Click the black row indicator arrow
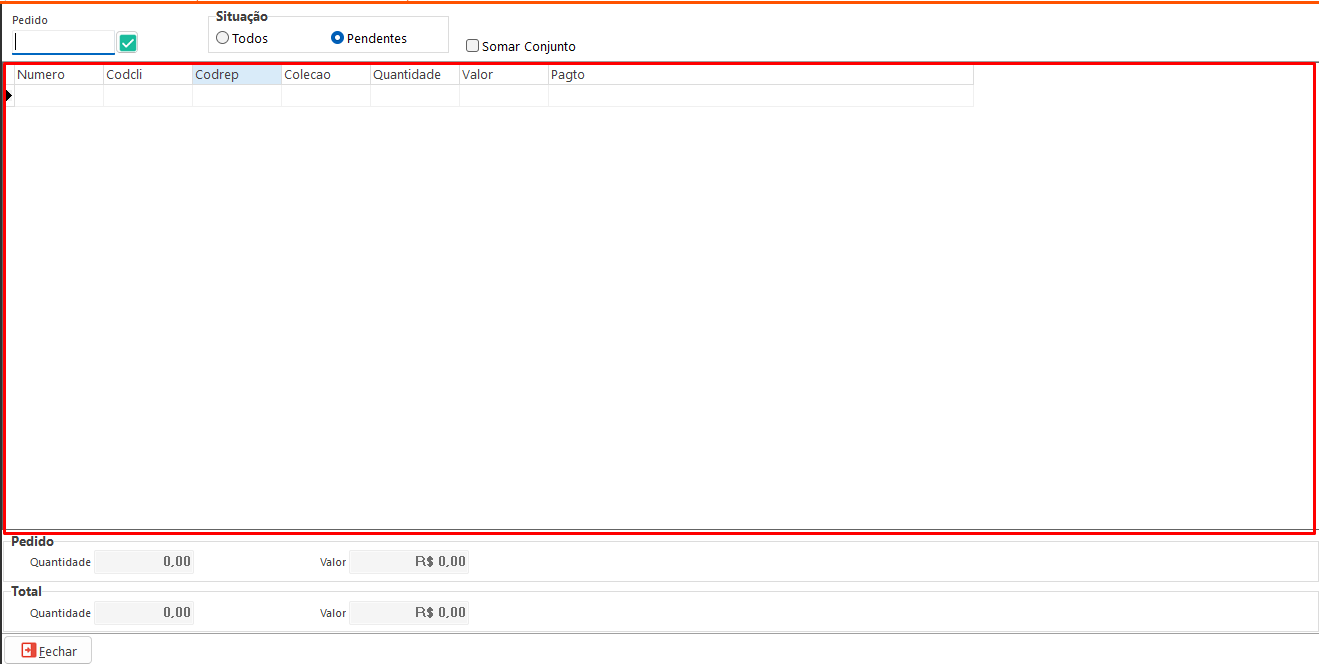This screenshot has width=1319, height=664. point(9,95)
